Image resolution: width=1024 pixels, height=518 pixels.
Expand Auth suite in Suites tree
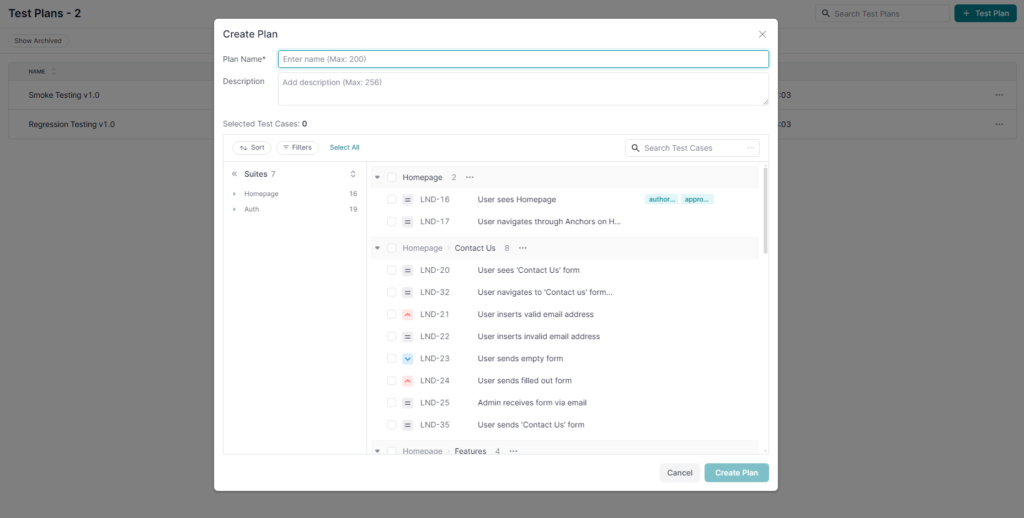pyautogui.click(x=234, y=210)
